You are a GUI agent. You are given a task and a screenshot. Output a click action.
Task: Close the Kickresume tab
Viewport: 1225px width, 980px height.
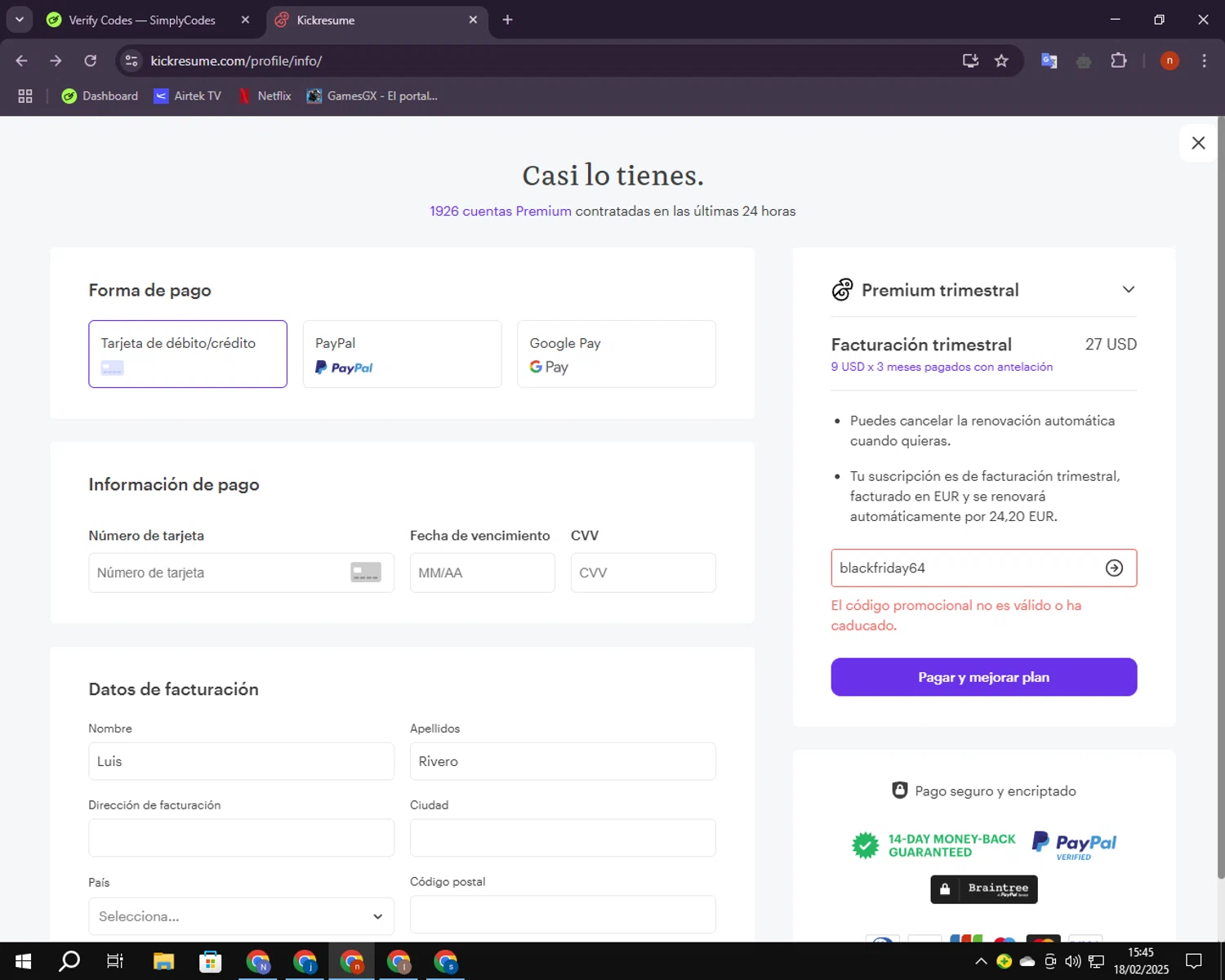[473, 20]
